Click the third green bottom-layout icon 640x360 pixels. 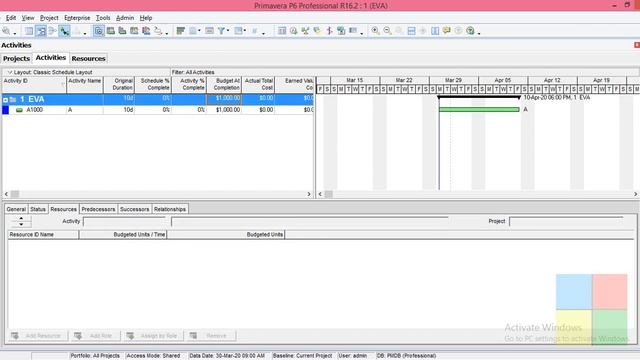coord(122,31)
